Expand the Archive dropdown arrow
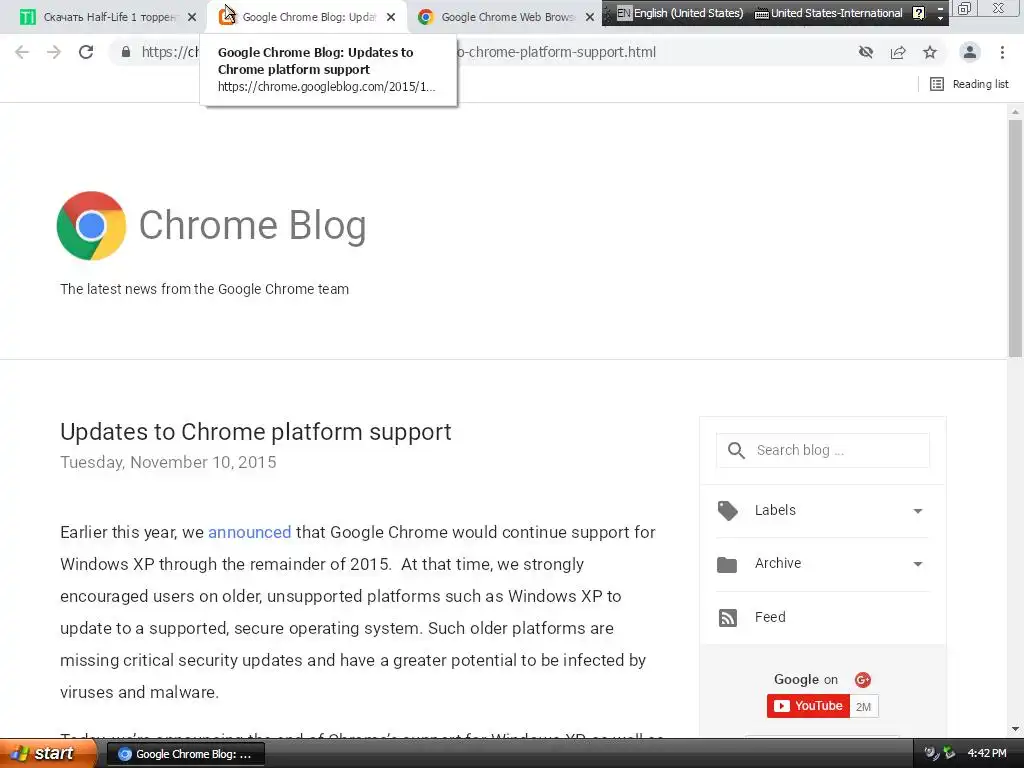 [918, 564]
